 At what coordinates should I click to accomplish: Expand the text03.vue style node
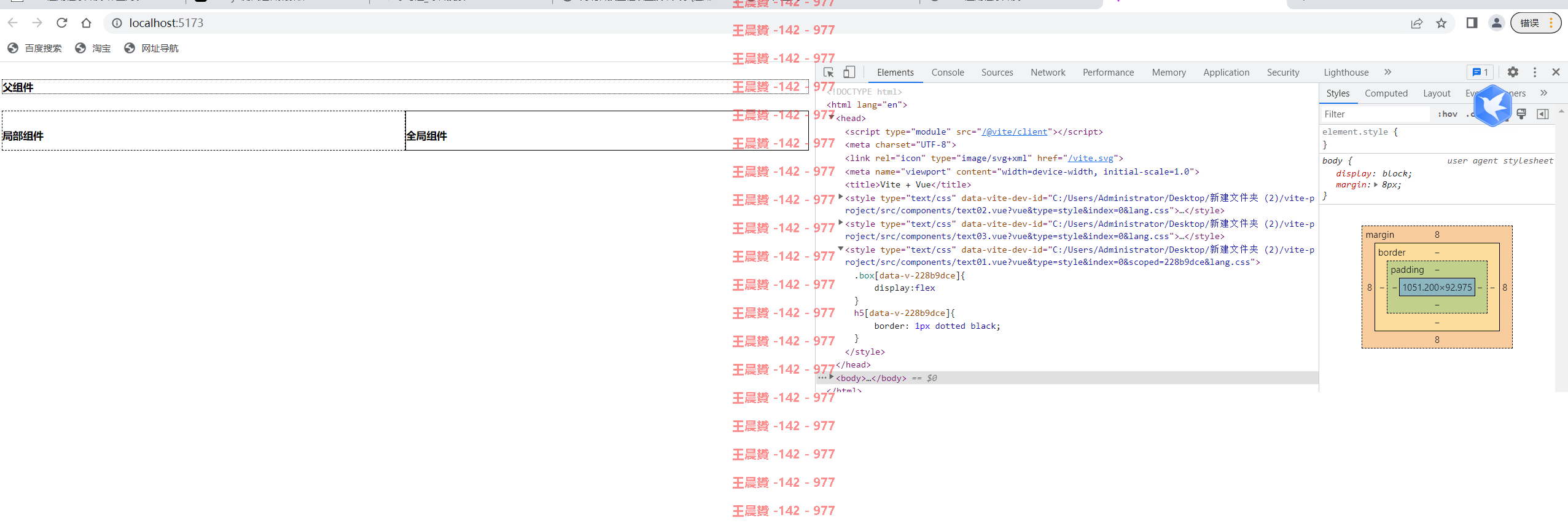841,222
